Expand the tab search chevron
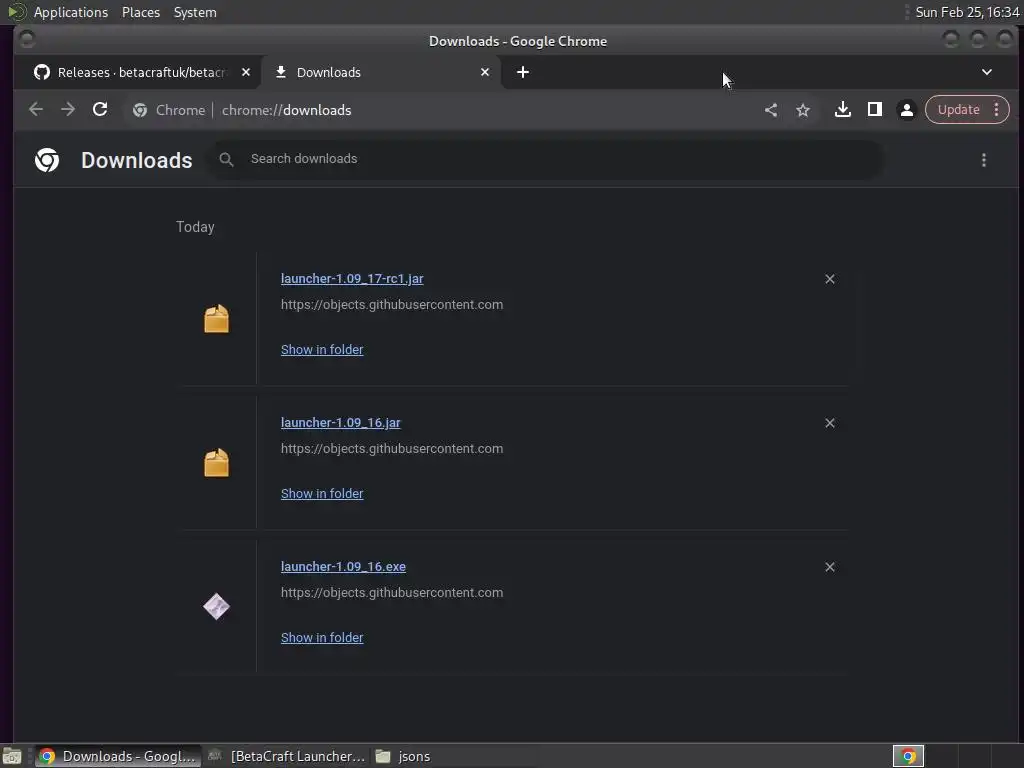Screen dimensions: 1024x768 [986, 72]
